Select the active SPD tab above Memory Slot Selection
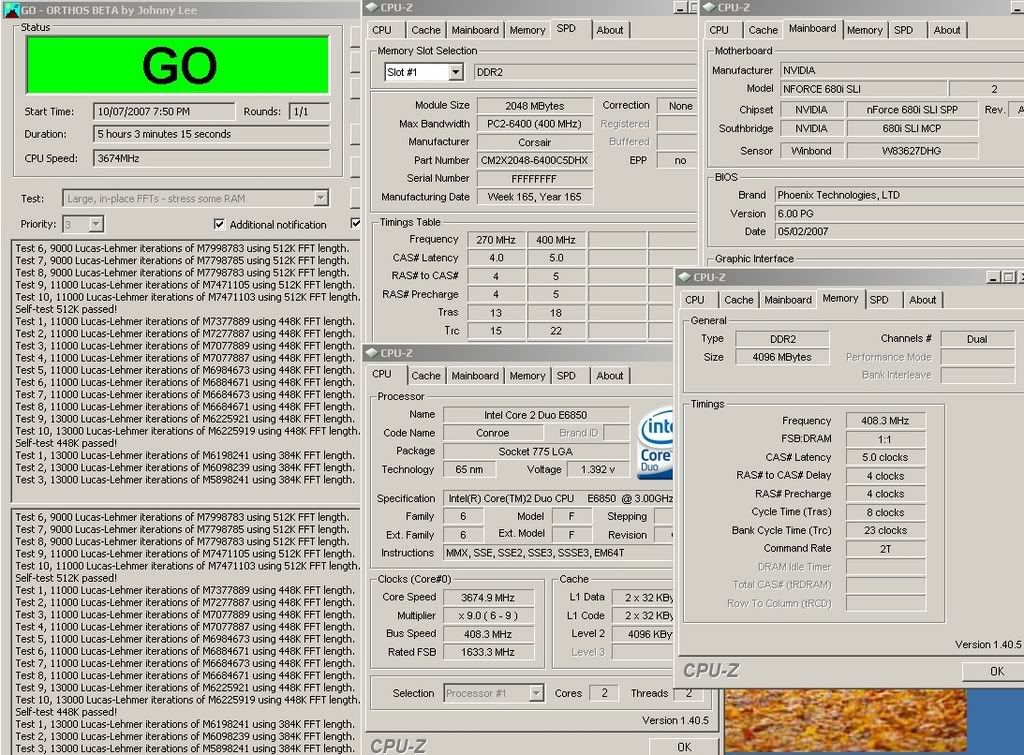This screenshot has width=1024, height=755. pyautogui.click(x=566, y=29)
